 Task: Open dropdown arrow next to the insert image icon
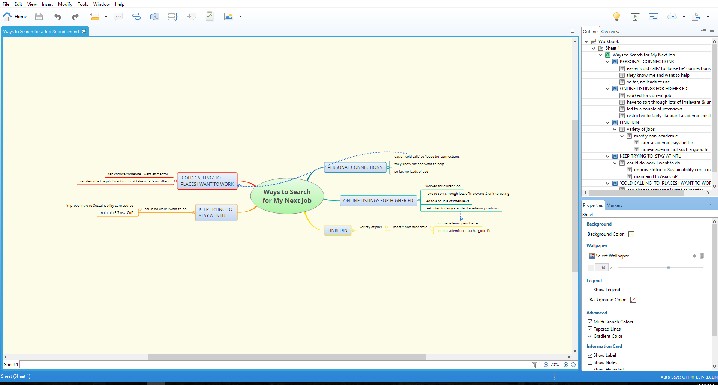240,17
